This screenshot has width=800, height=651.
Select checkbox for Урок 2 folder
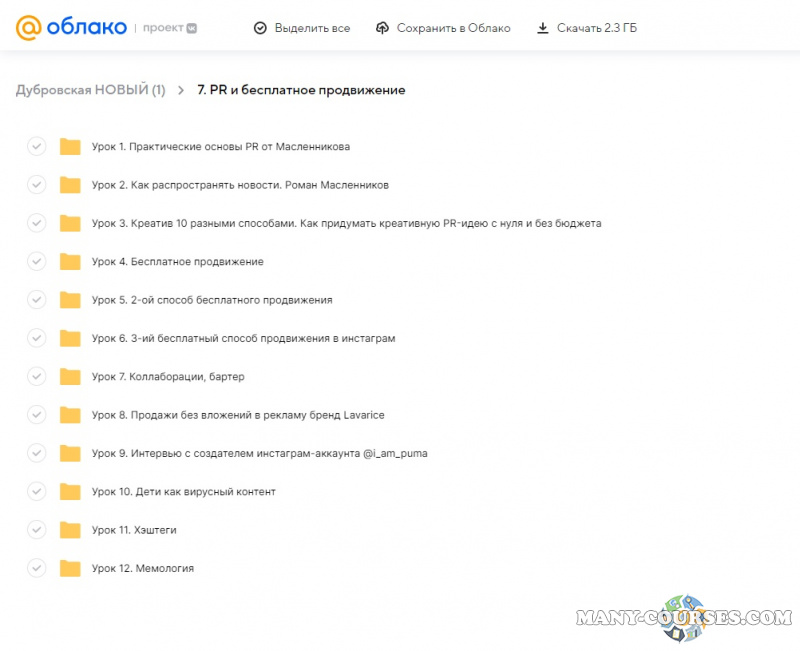(36, 185)
